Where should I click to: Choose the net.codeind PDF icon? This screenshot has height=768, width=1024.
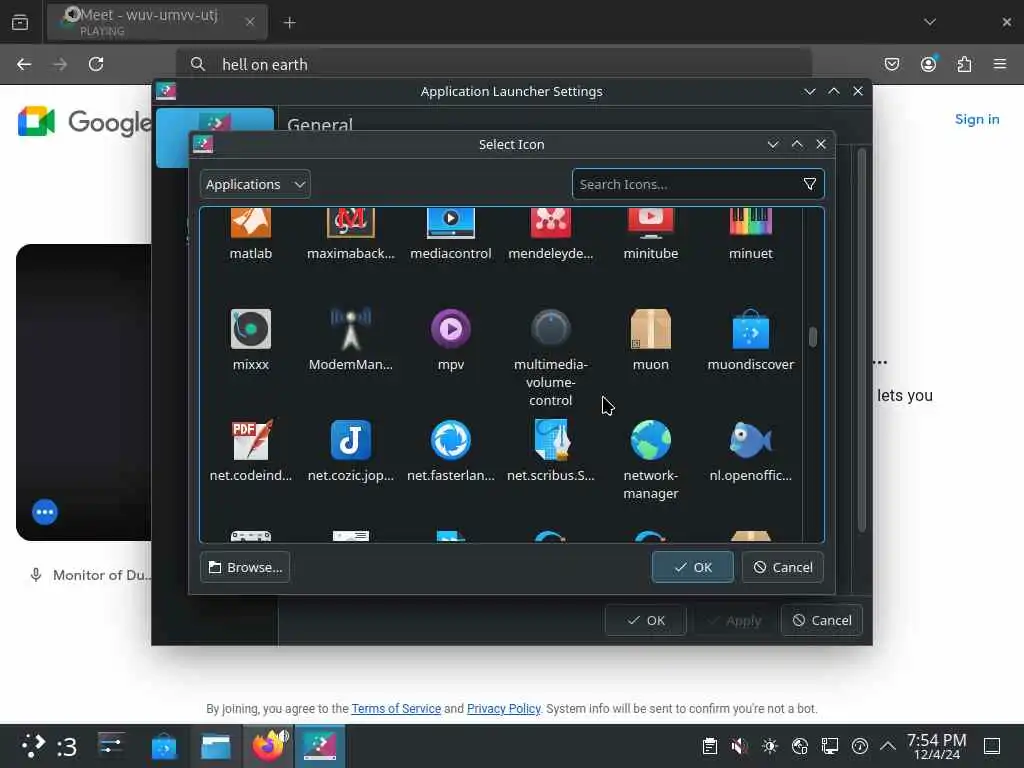251,440
